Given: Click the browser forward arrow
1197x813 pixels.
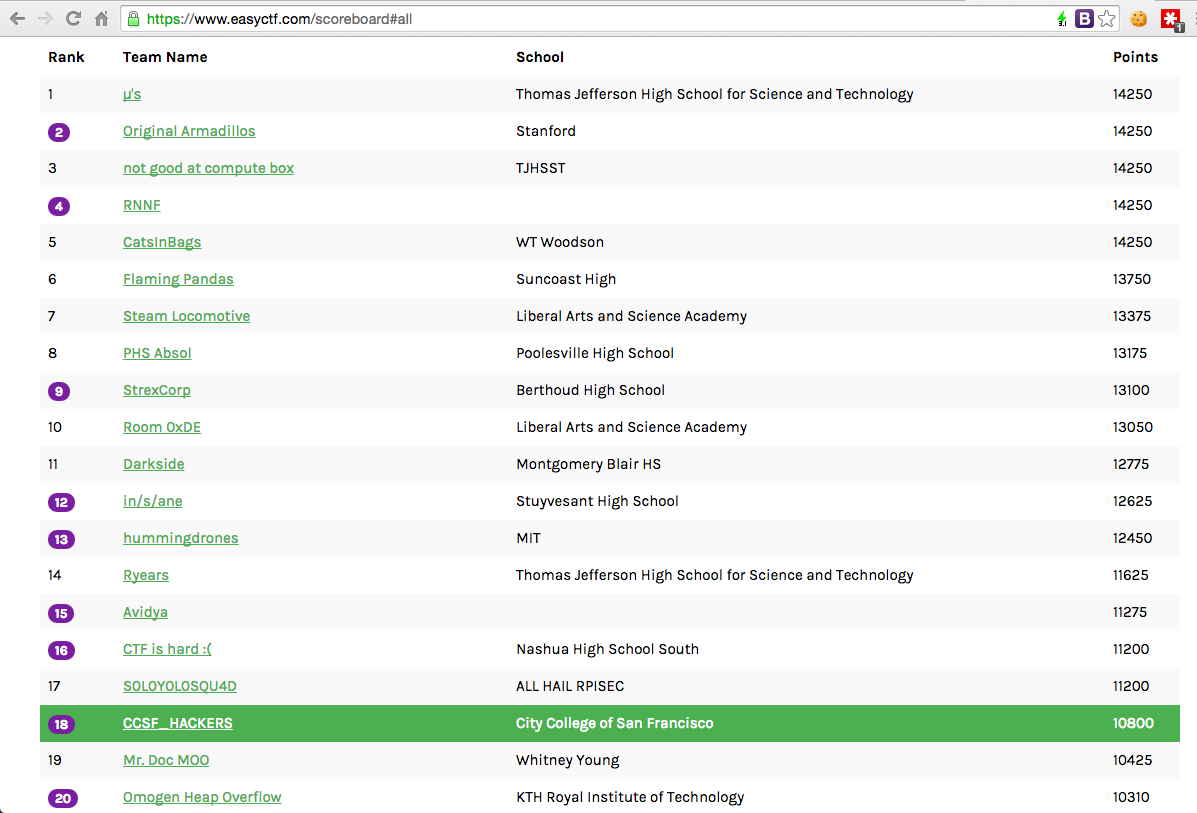Looking at the screenshot, I should (45, 19).
